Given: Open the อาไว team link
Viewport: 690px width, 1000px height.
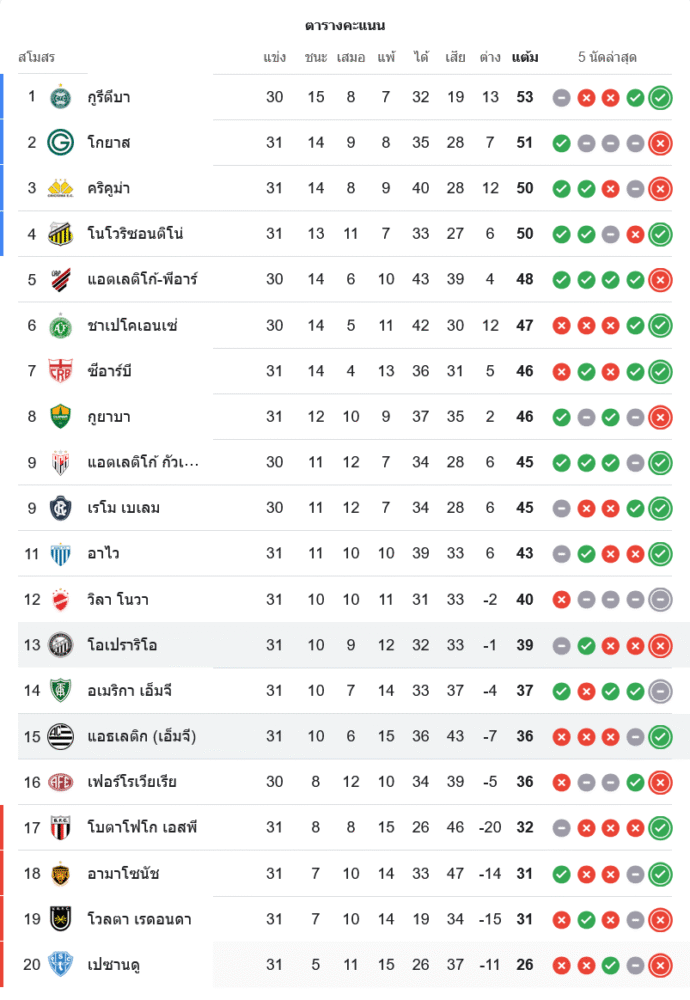Looking at the screenshot, I should (104, 554).
